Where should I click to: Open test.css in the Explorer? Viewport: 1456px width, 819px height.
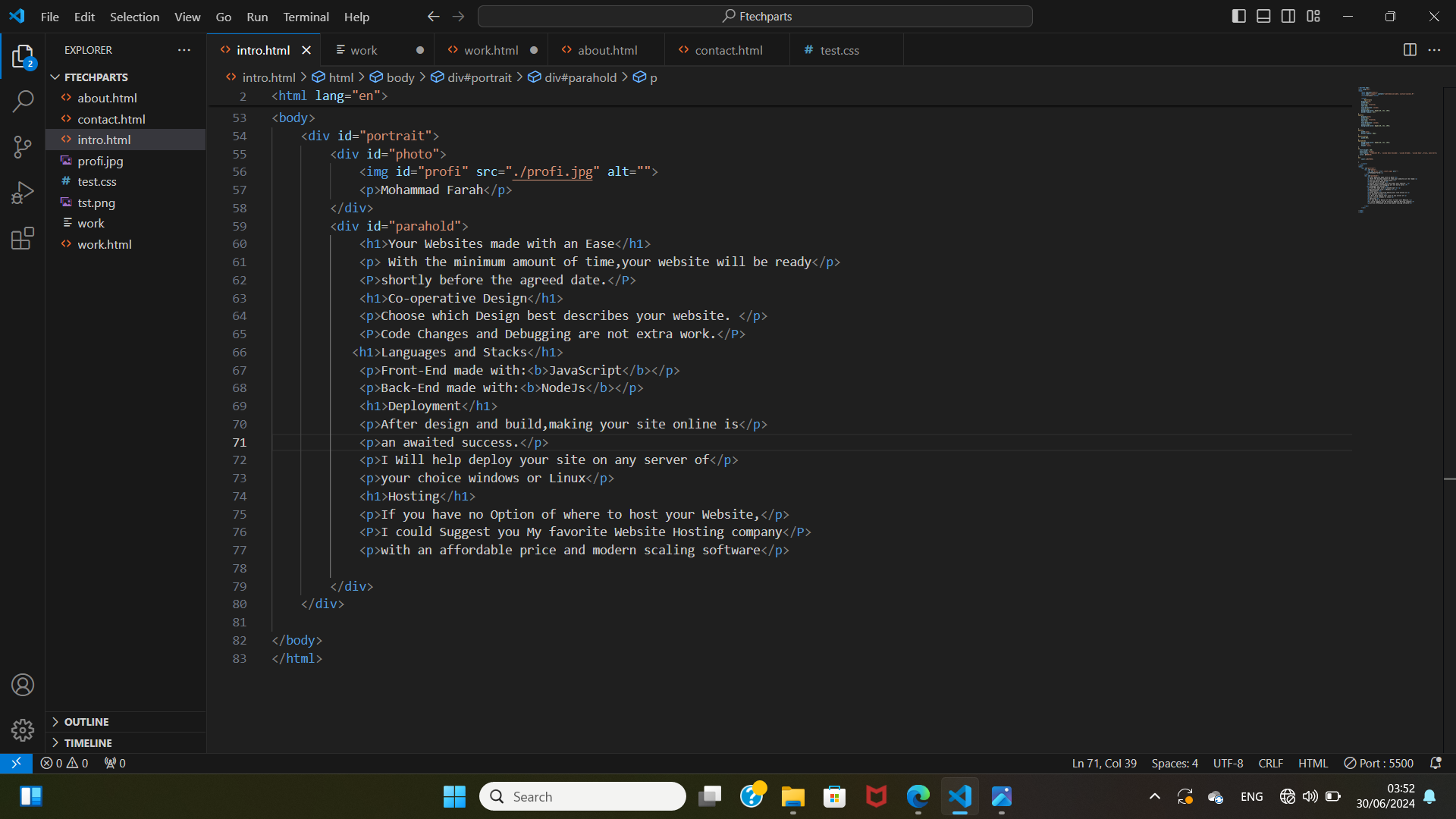coord(97,181)
